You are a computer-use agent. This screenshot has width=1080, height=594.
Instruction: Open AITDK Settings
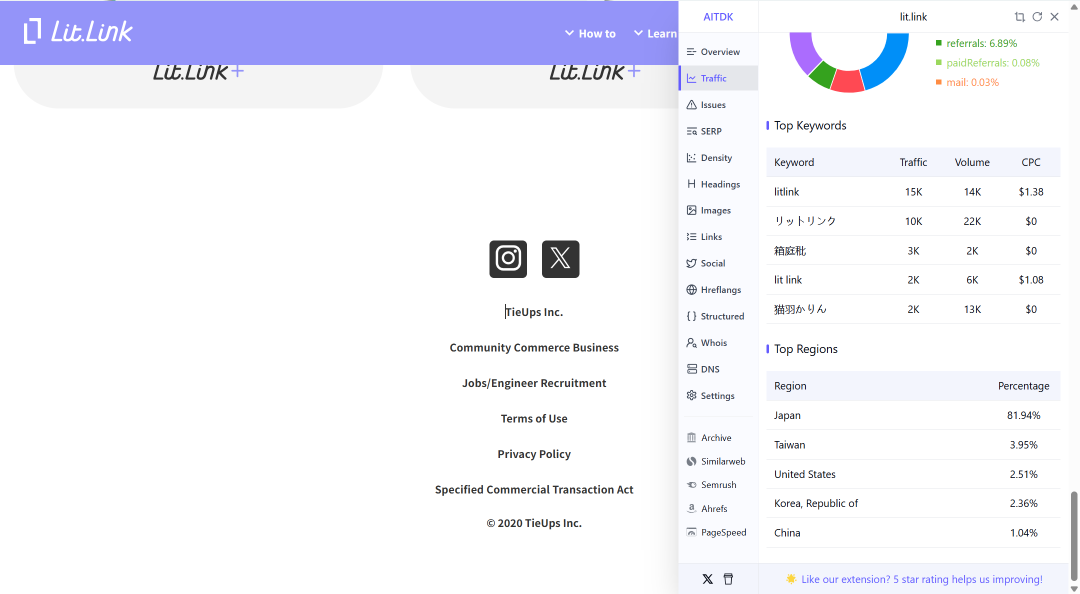718,396
